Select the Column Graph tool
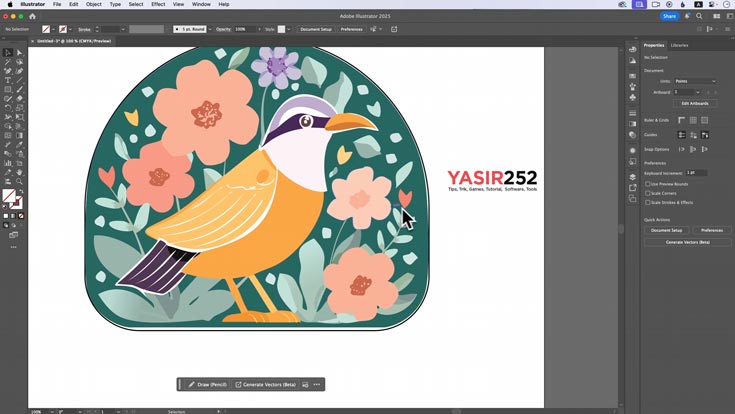The height and width of the screenshot is (414, 735). [8, 163]
